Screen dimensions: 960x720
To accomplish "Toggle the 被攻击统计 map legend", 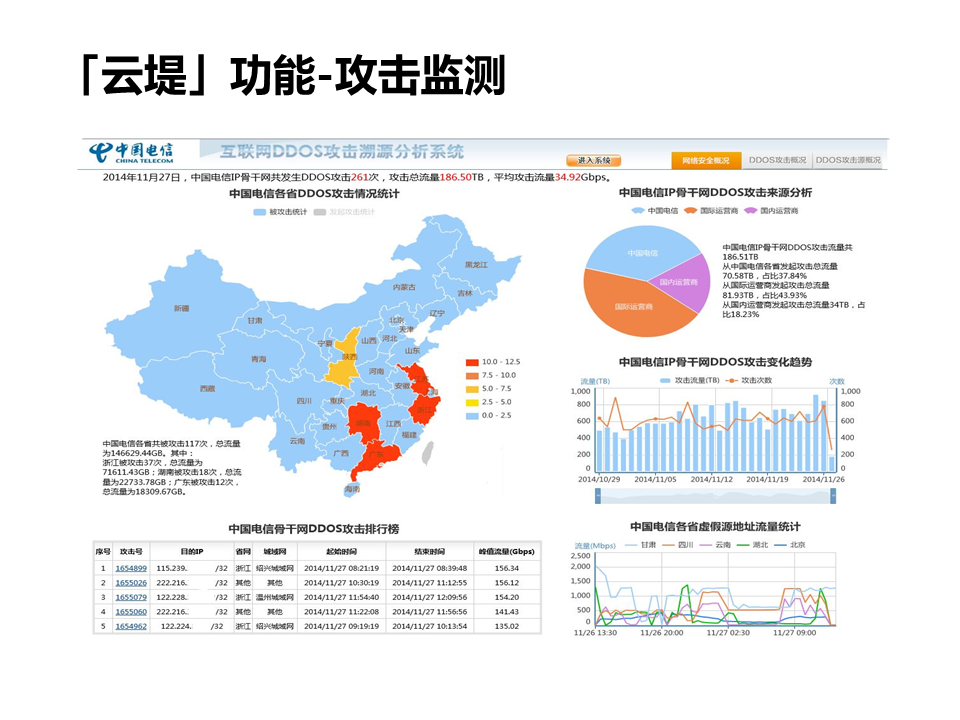I will [x=280, y=212].
